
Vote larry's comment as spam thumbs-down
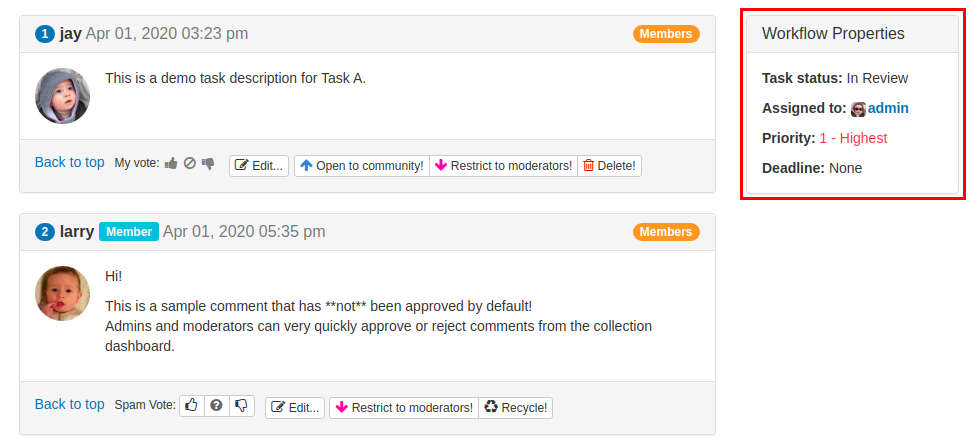coord(242,406)
